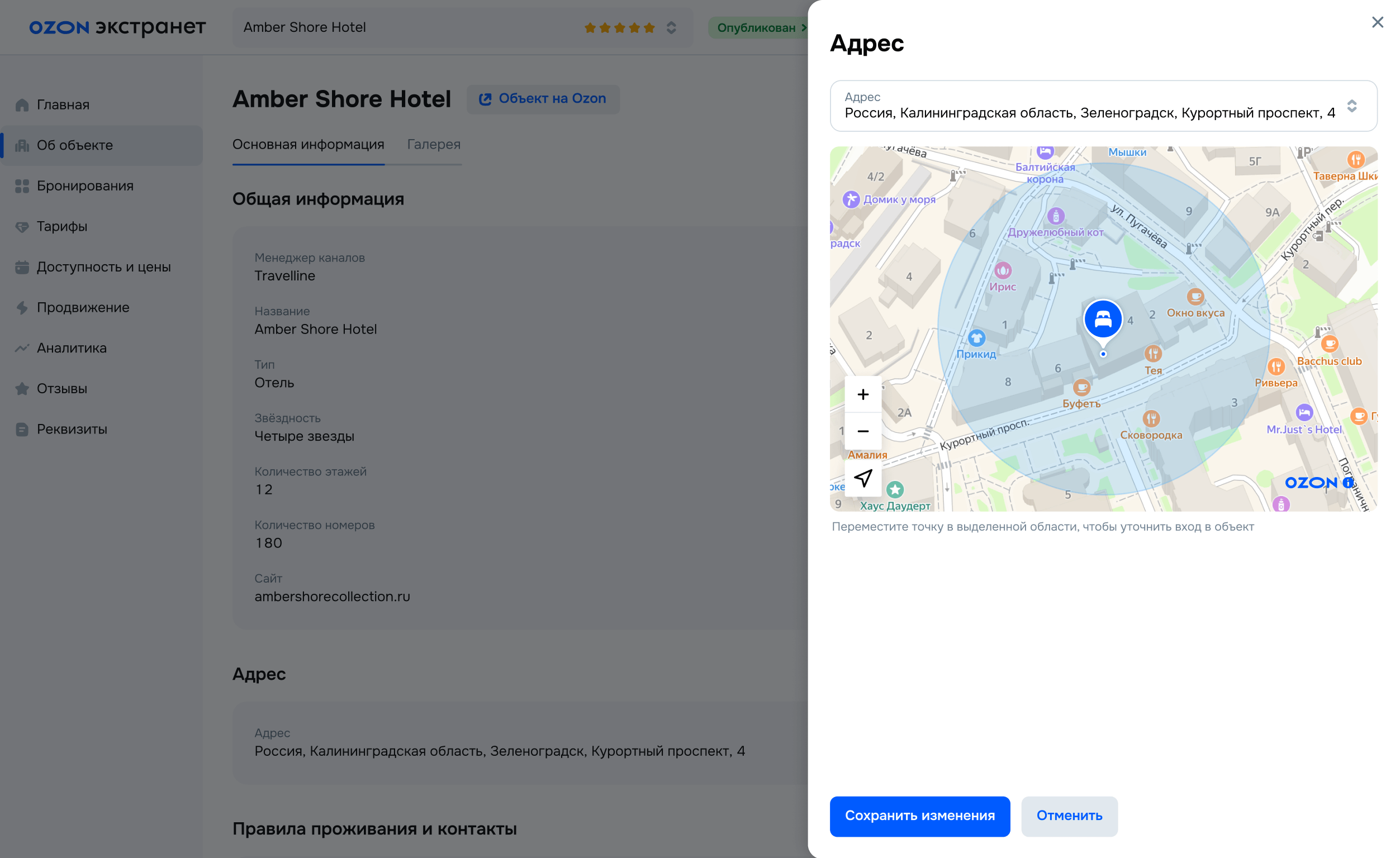Click the Mr.Just's Hotel map icon

coord(1304,412)
